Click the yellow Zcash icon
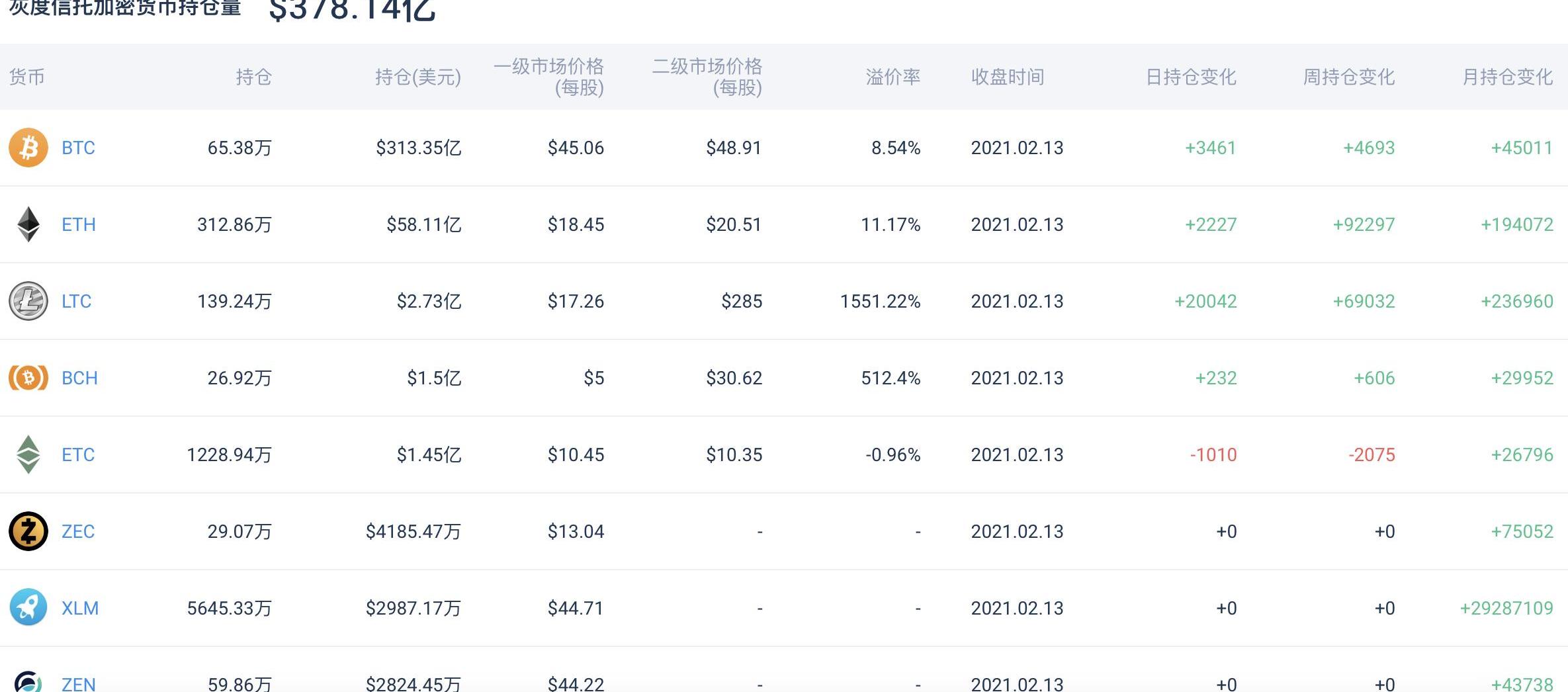The image size is (1568, 692). click(x=28, y=531)
